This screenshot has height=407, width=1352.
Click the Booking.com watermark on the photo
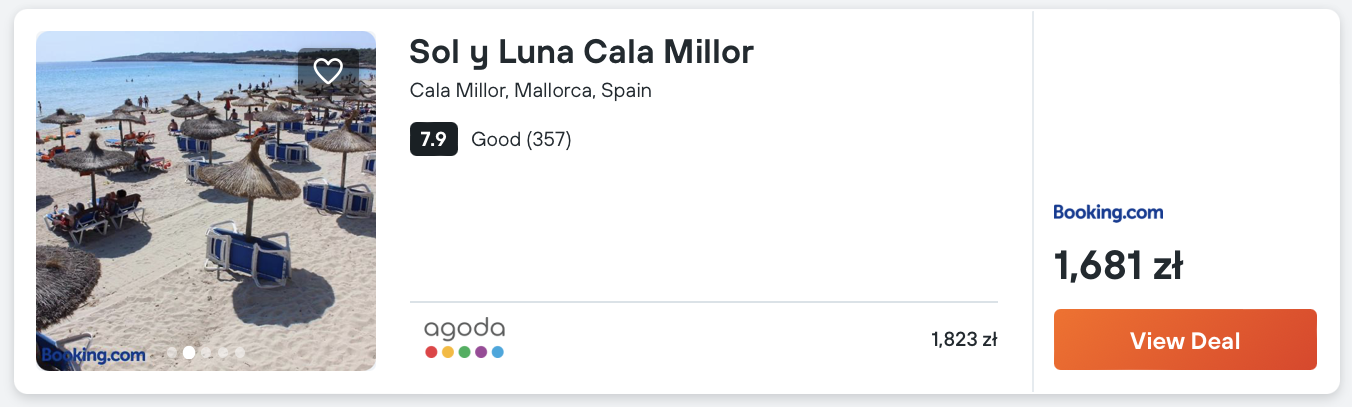tap(93, 355)
